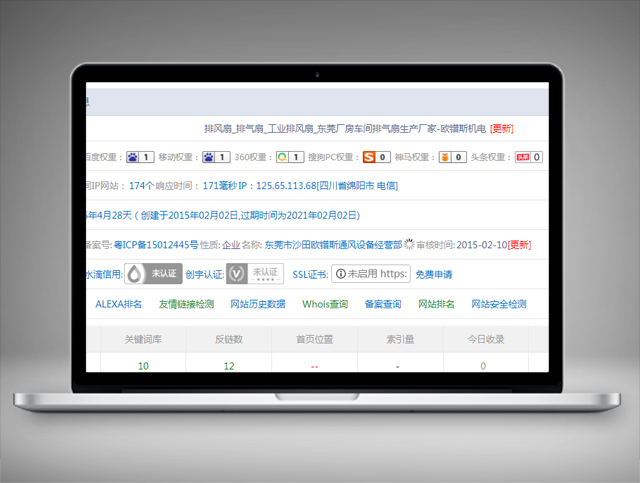Click the Shenma weight orange icon
This screenshot has width=640, height=483.
point(445,157)
